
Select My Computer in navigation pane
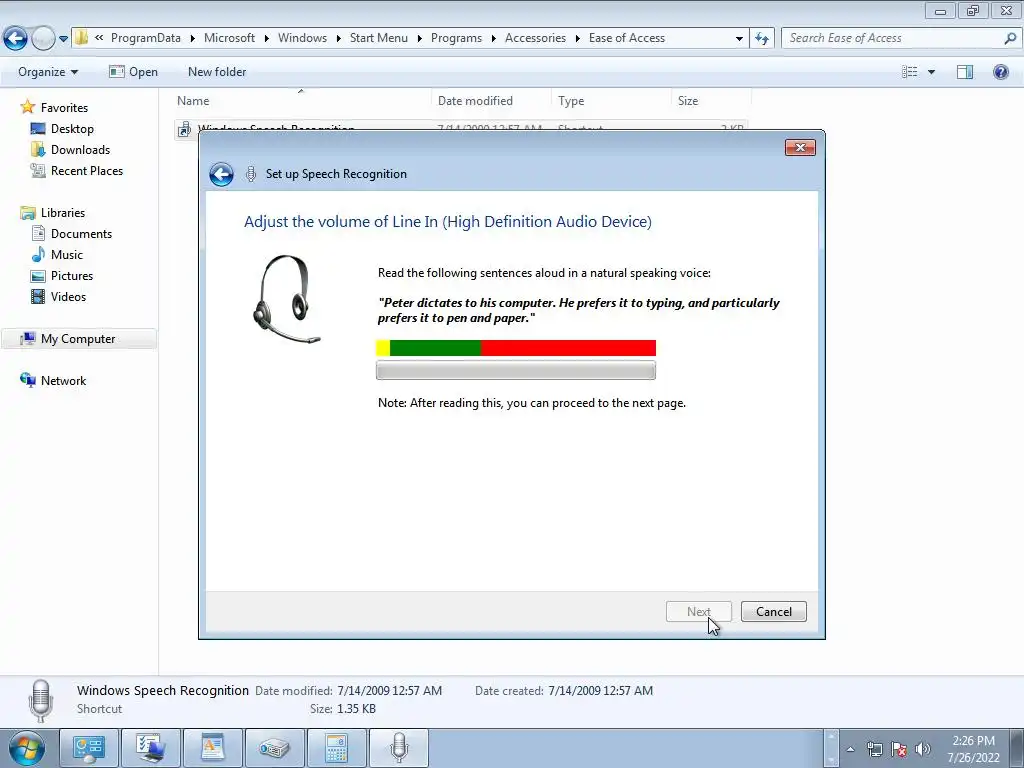[78, 339]
